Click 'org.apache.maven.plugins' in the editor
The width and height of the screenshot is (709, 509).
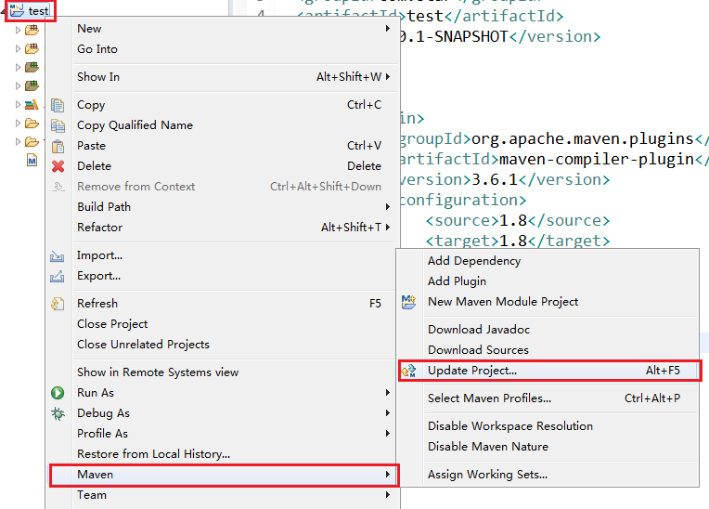(582, 139)
